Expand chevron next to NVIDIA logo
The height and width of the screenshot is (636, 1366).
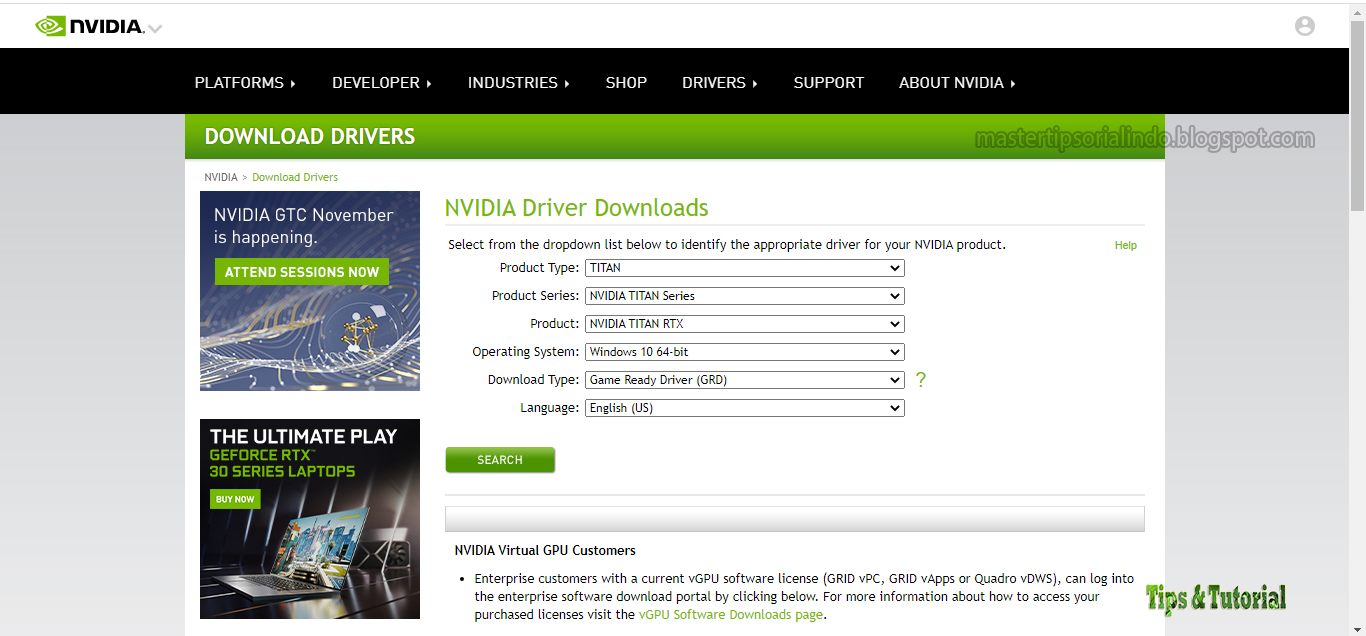(155, 28)
